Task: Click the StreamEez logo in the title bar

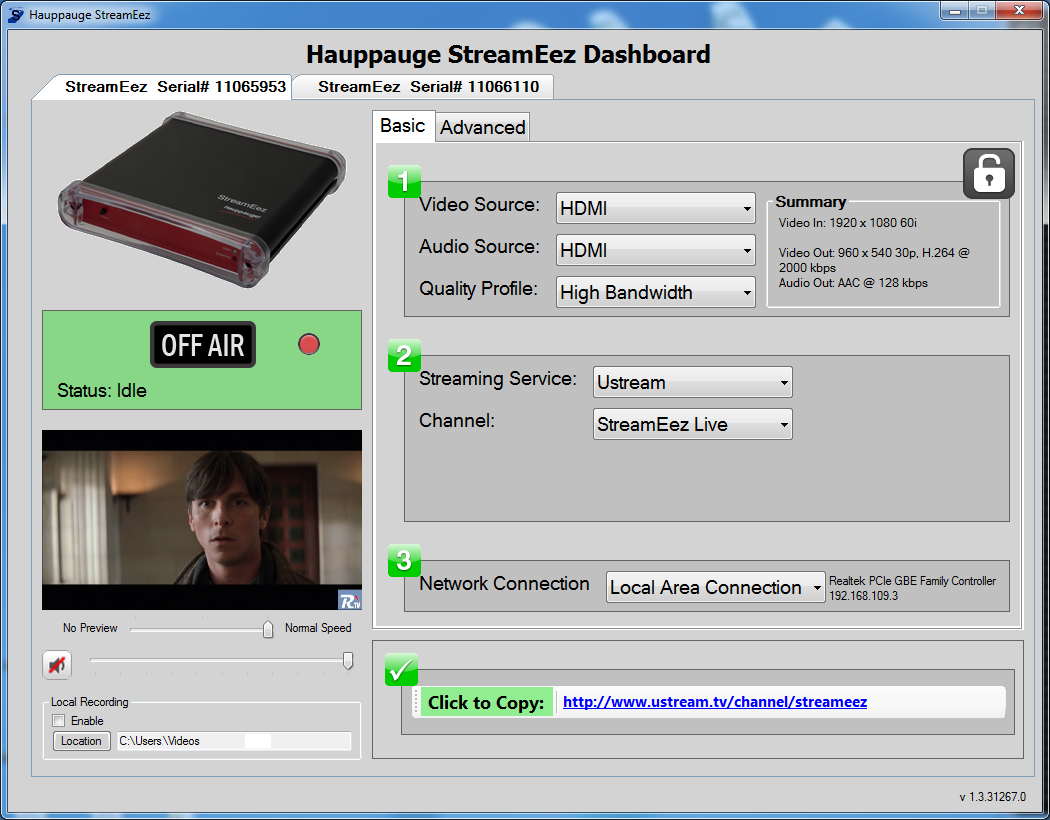Action: [16, 14]
